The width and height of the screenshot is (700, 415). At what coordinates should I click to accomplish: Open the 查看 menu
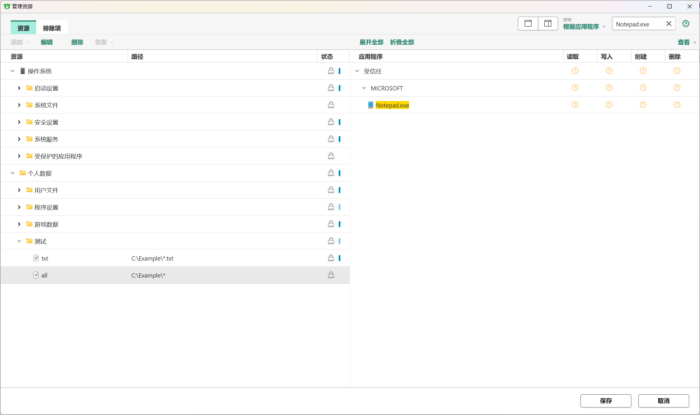click(x=684, y=43)
